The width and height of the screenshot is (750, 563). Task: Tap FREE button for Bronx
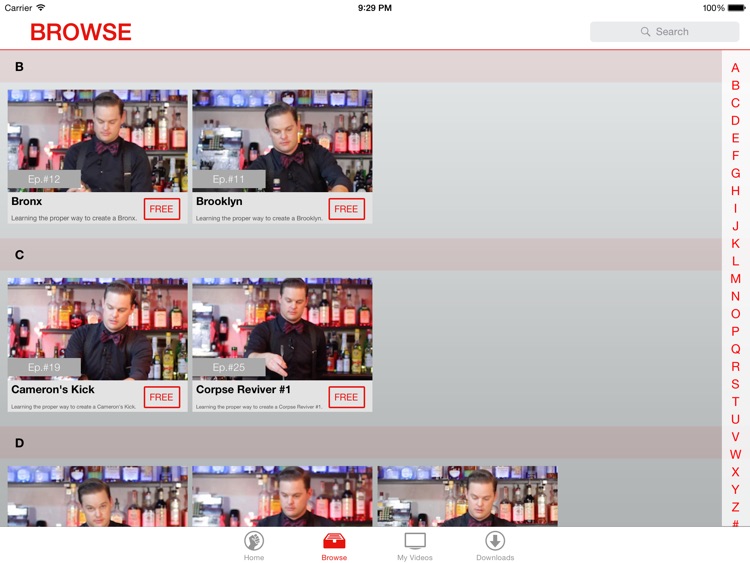pyautogui.click(x=162, y=209)
